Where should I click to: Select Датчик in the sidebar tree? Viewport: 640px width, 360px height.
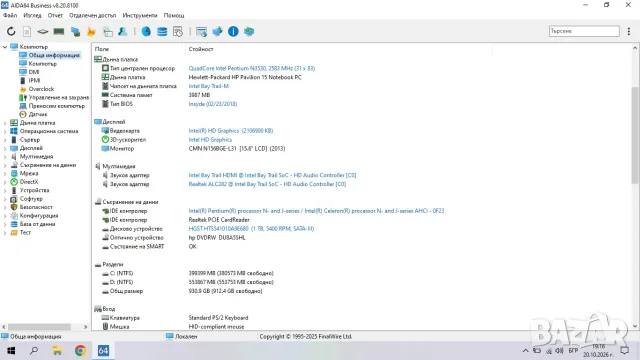38,114
